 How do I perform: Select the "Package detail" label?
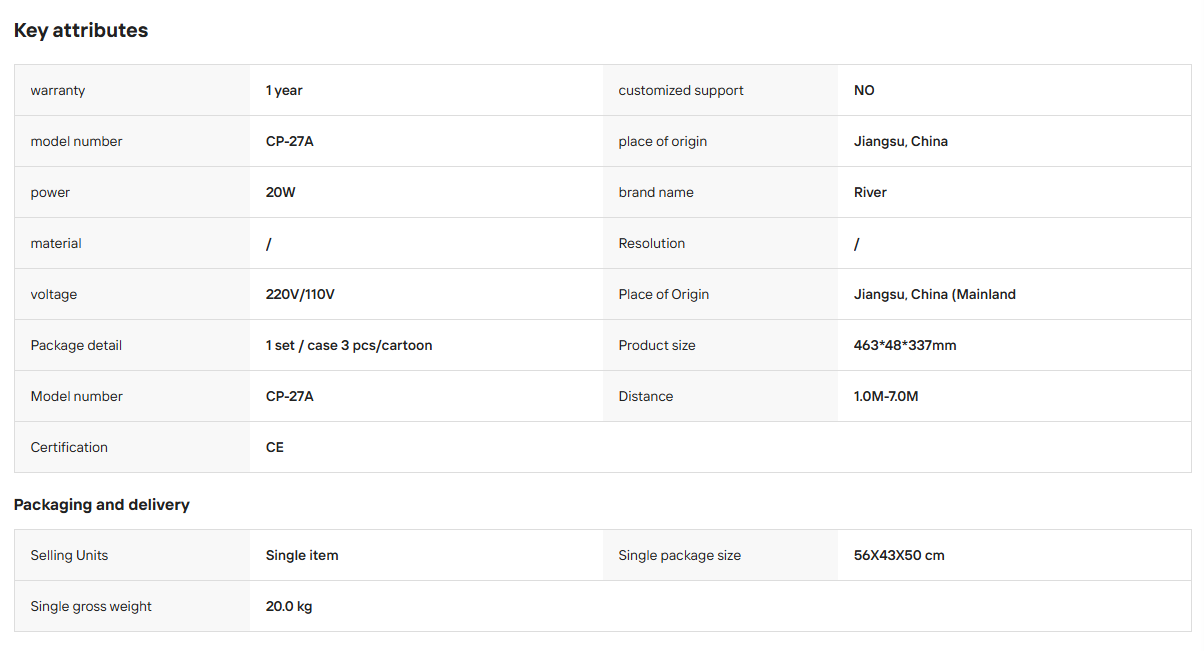(76, 346)
